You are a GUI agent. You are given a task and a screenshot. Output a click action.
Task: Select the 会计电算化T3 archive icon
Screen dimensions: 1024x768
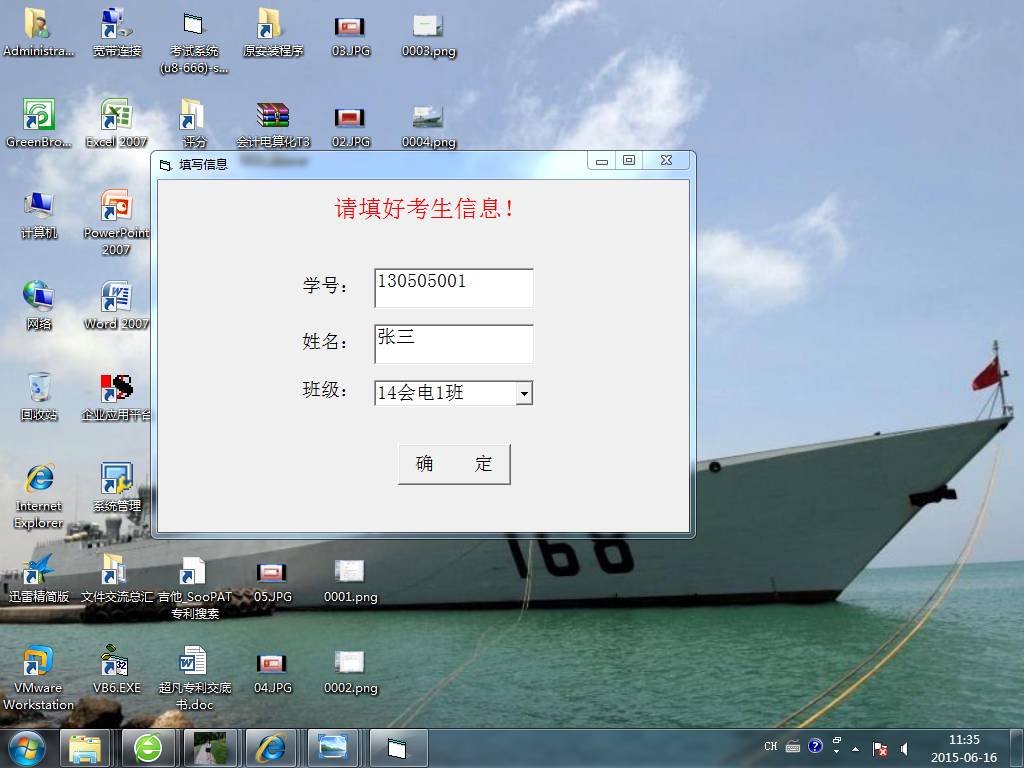272,116
